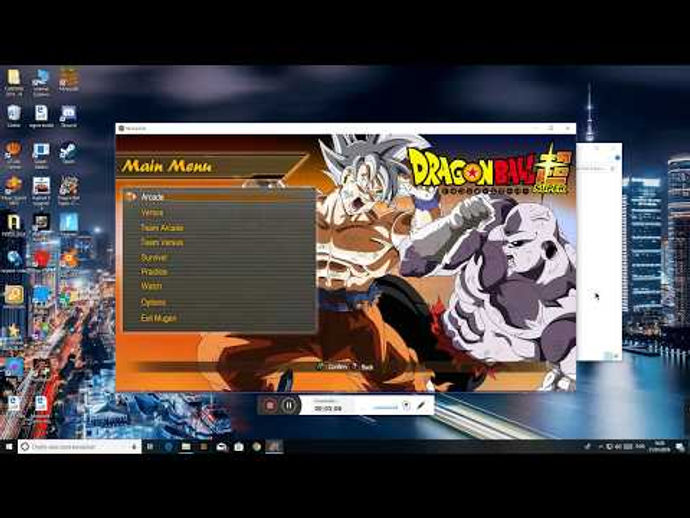
Task: Click the recording elapsed time display
Action: pyautogui.click(x=328, y=408)
